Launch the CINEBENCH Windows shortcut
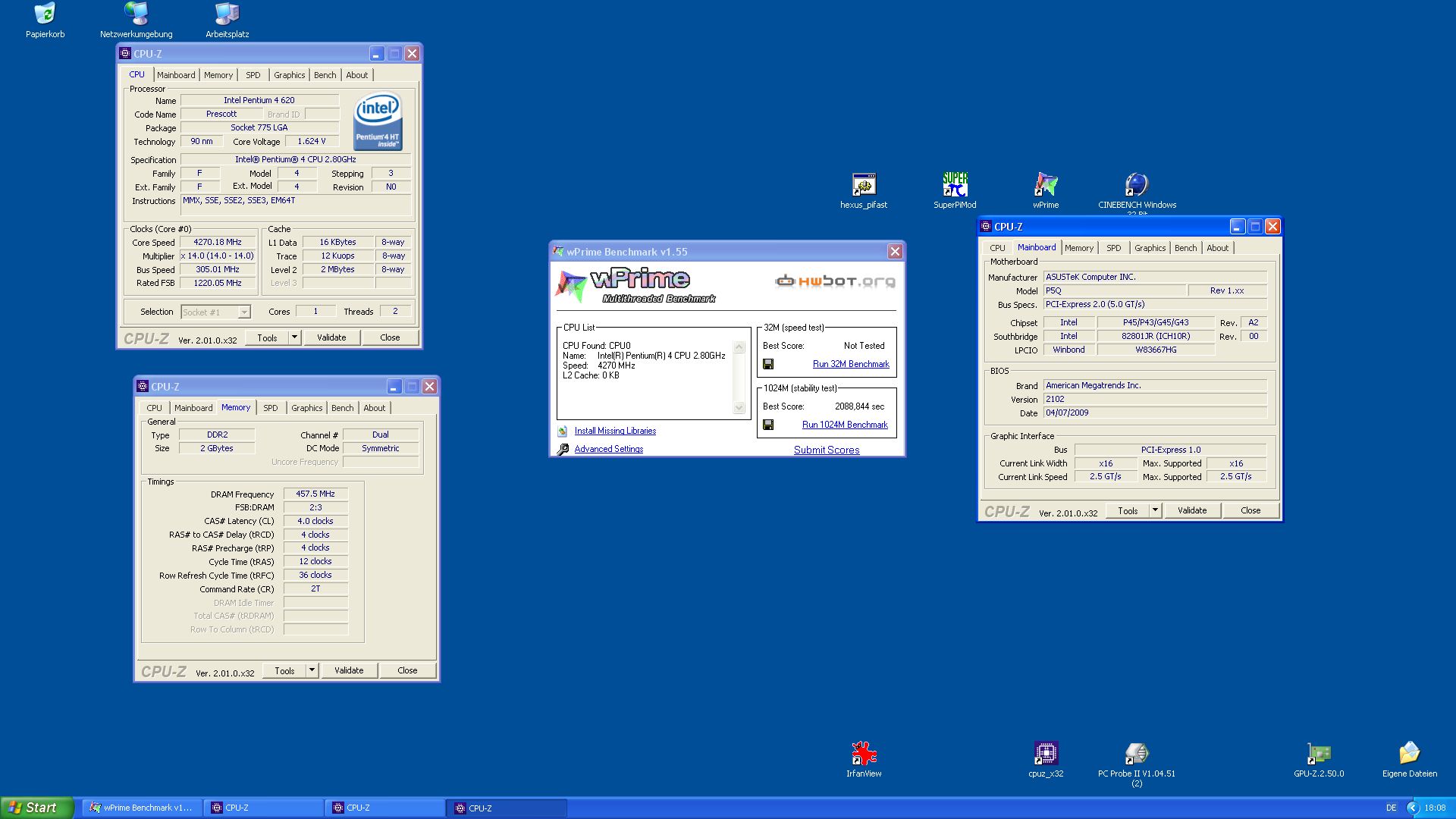The height and width of the screenshot is (819, 1456). 1137,184
